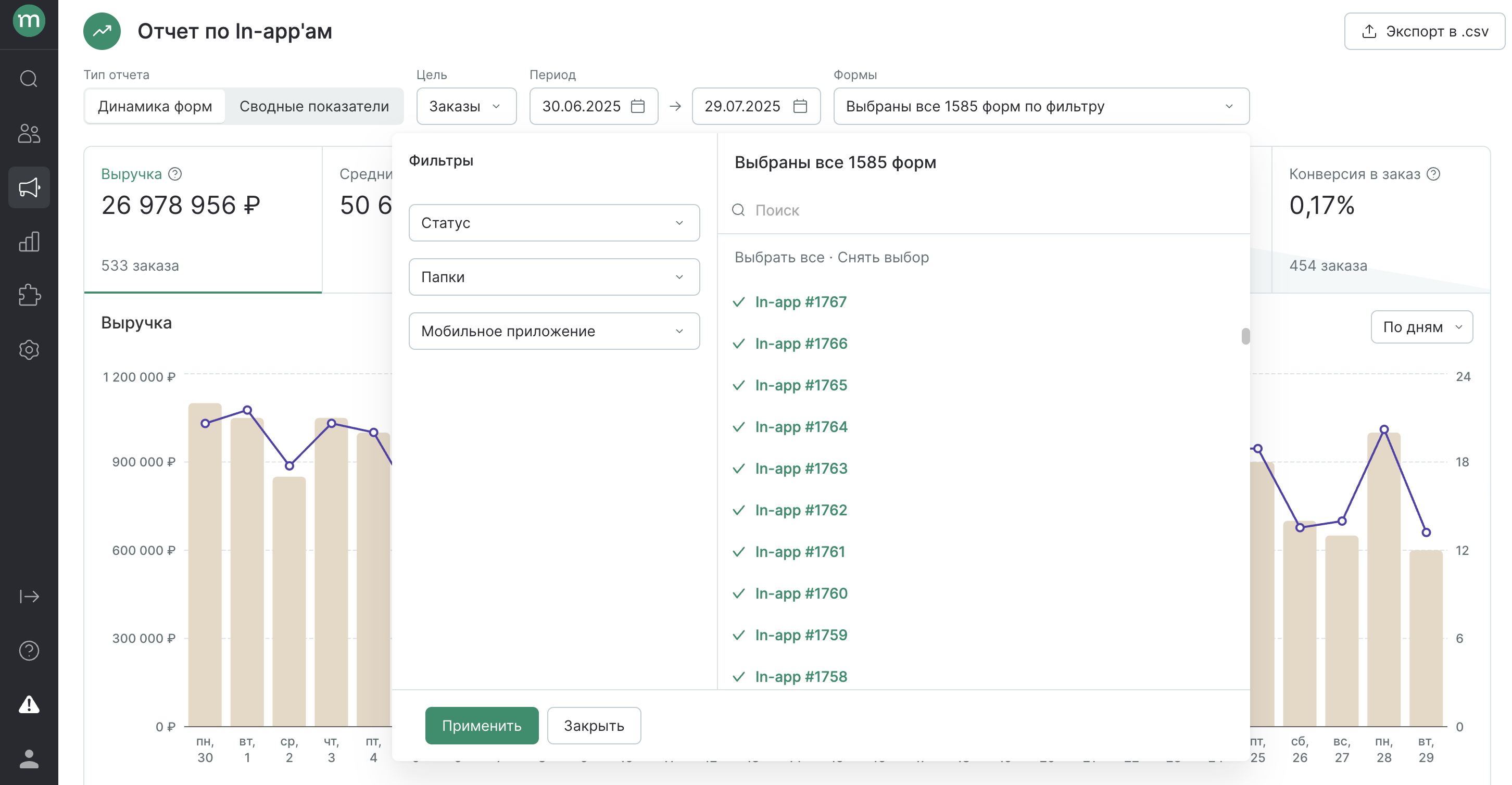
Task: Uncheck In-app #1766
Action: point(789,344)
